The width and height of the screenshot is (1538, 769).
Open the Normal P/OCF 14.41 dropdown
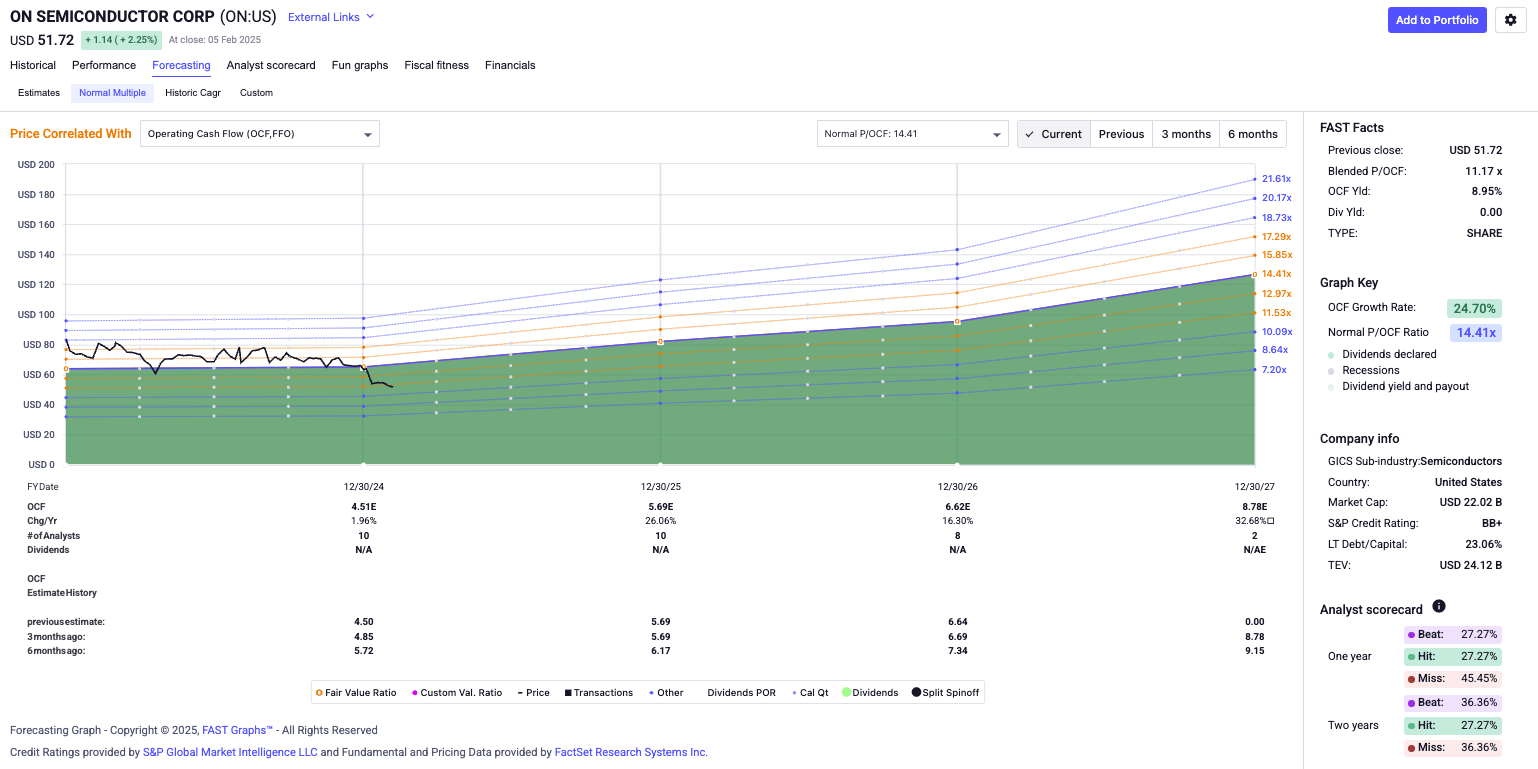pos(912,134)
